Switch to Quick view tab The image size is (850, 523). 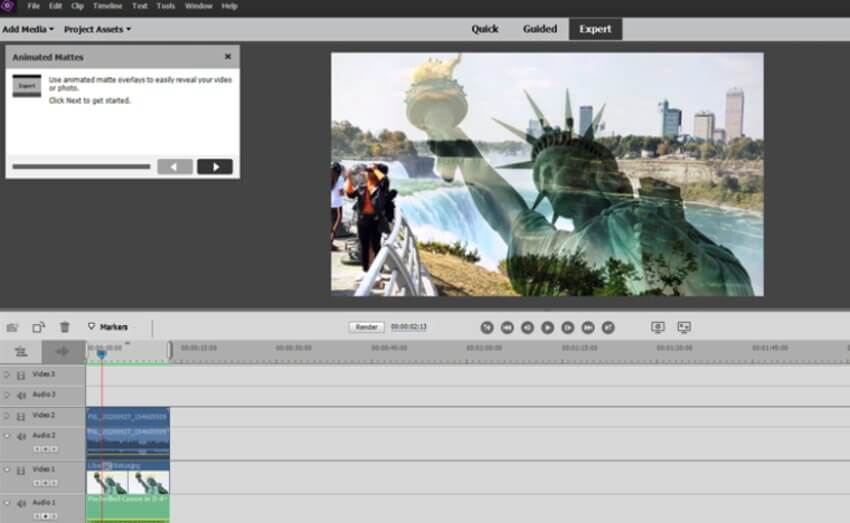(x=485, y=29)
